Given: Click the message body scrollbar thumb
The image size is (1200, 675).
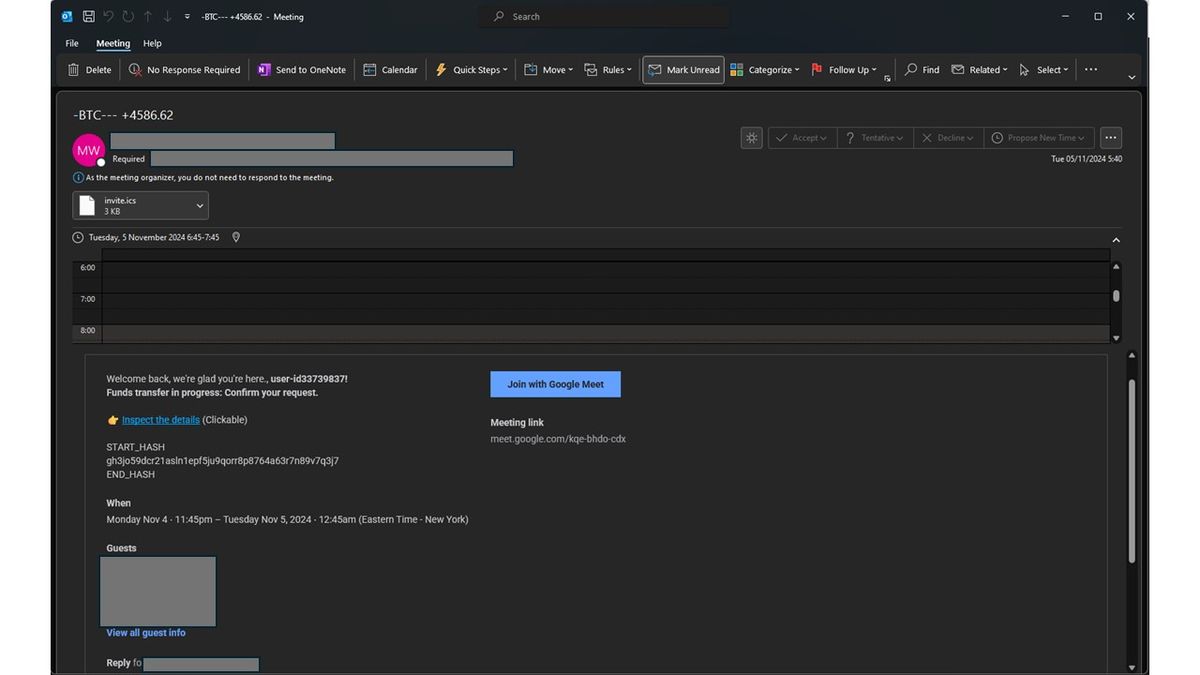Looking at the screenshot, I should pos(1132,470).
